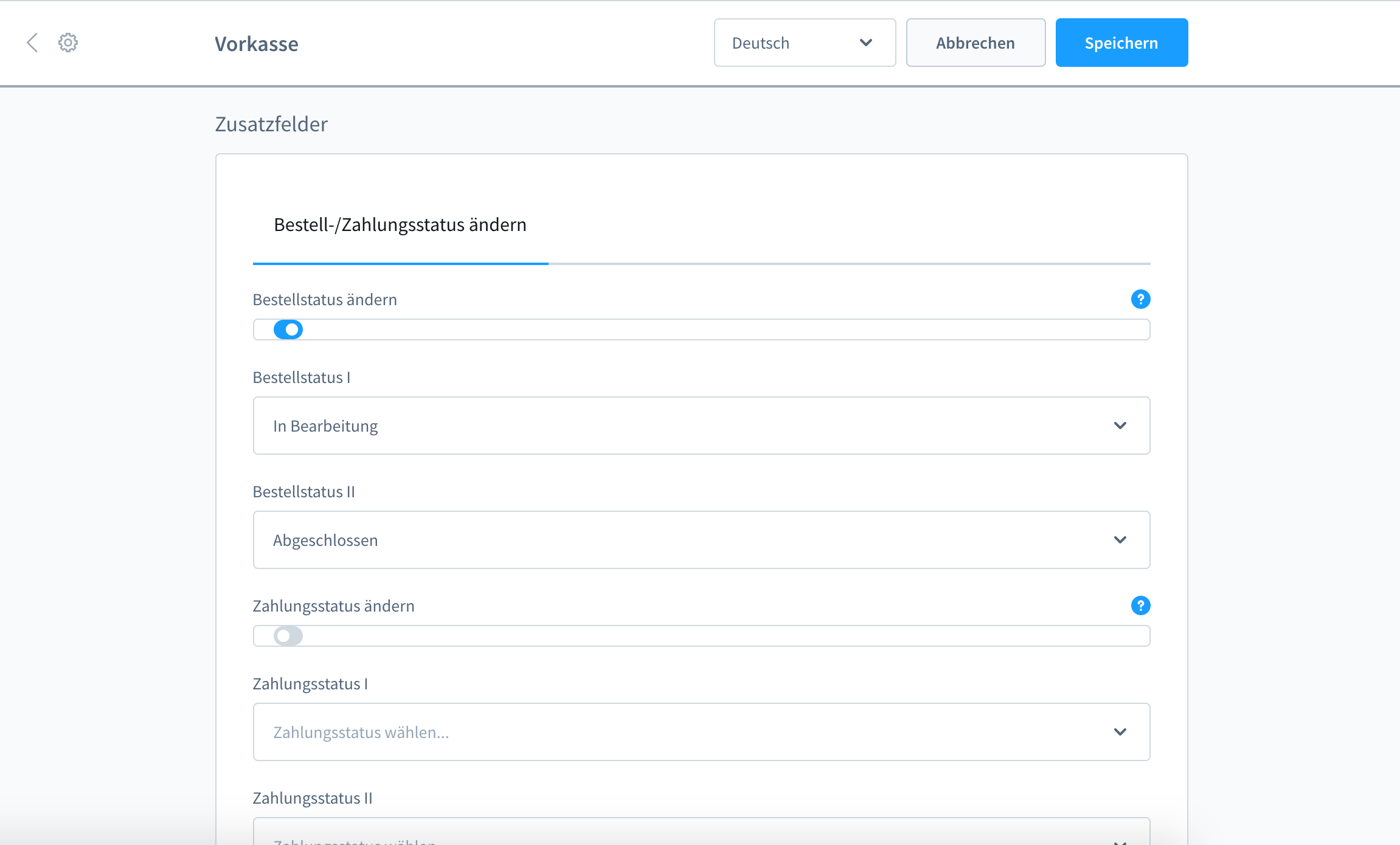
Task: Click the Zahlungsstatus I label
Action: tap(310, 684)
